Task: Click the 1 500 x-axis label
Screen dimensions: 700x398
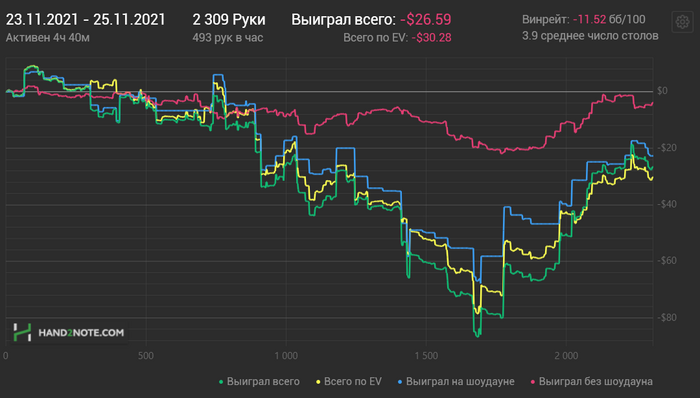Action: point(426,356)
